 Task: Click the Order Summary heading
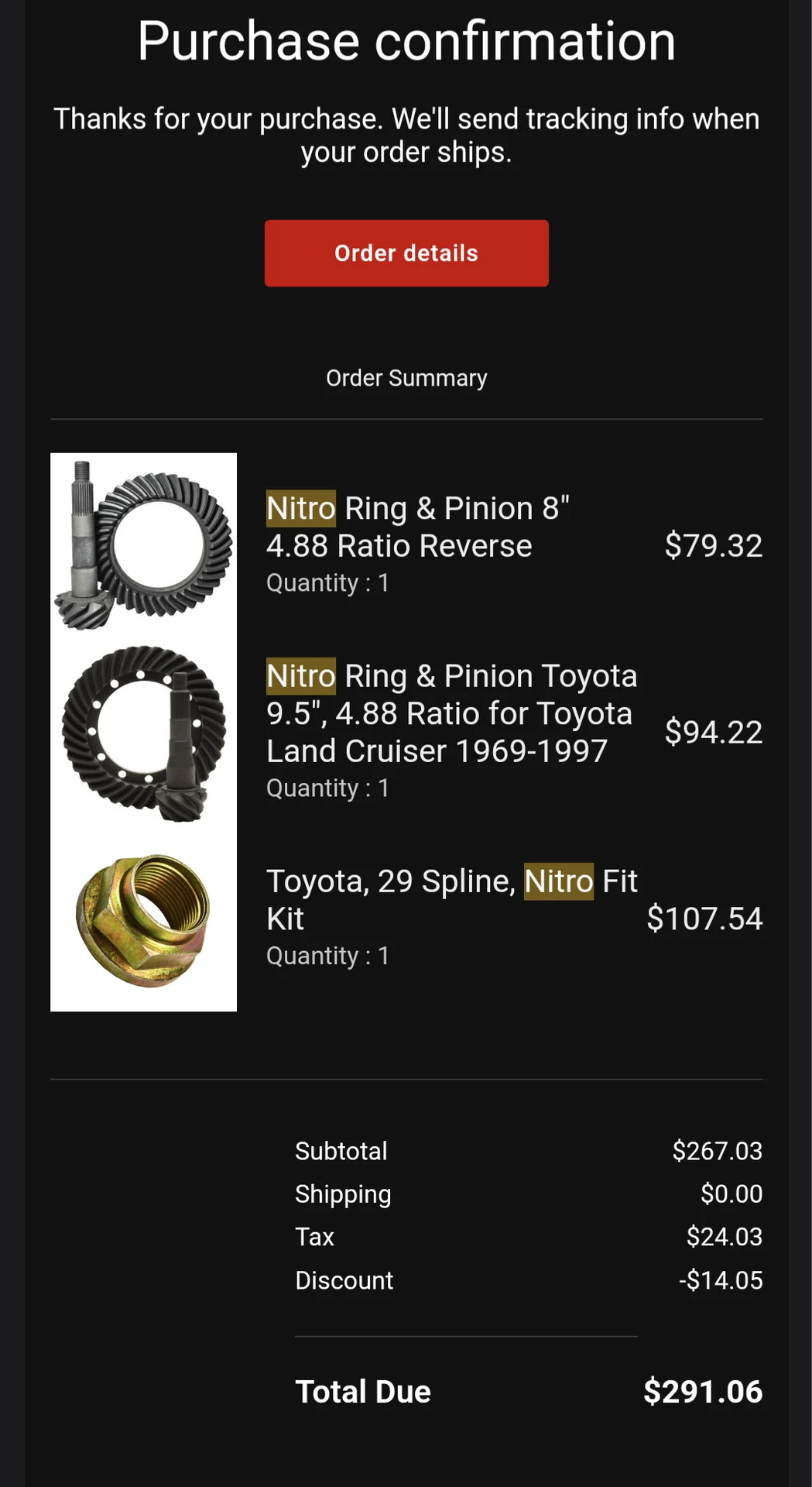pos(406,378)
